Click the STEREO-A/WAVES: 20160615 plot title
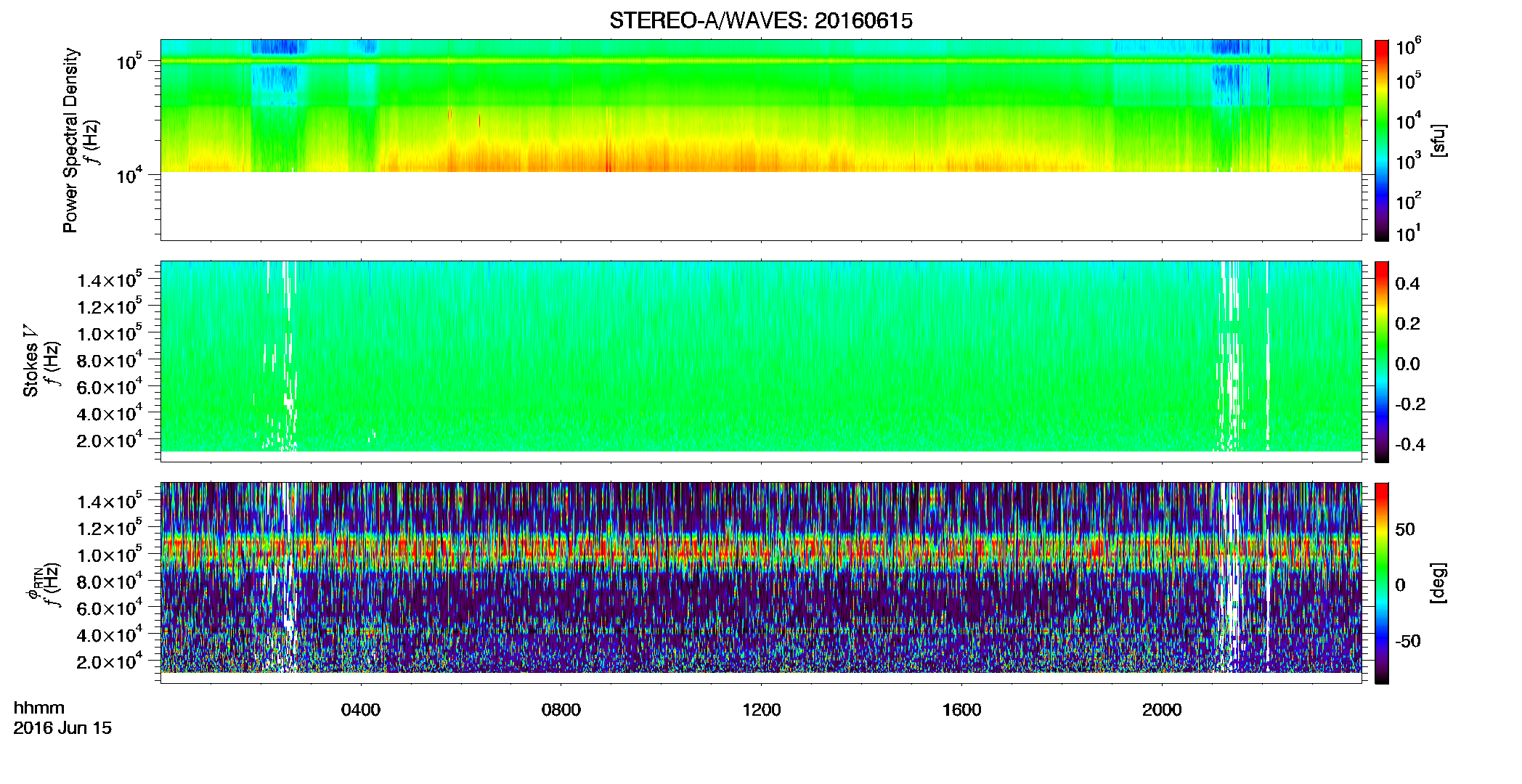 pos(760,21)
